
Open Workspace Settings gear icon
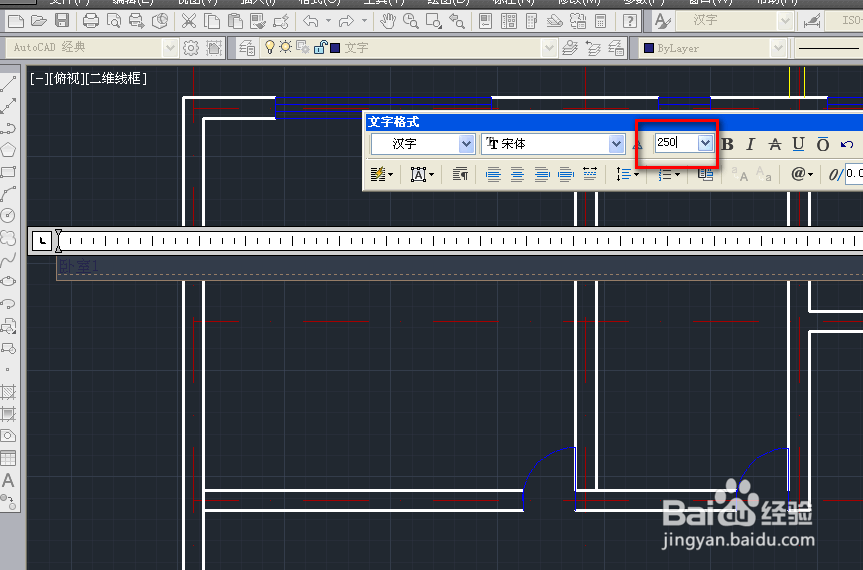190,48
